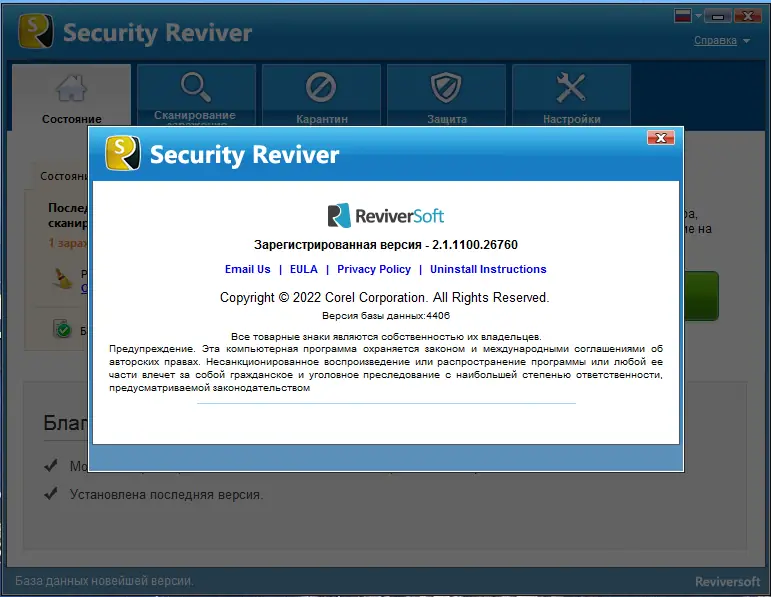Follow the Email Us link
This screenshot has height=597, width=771.
(x=247, y=269)
